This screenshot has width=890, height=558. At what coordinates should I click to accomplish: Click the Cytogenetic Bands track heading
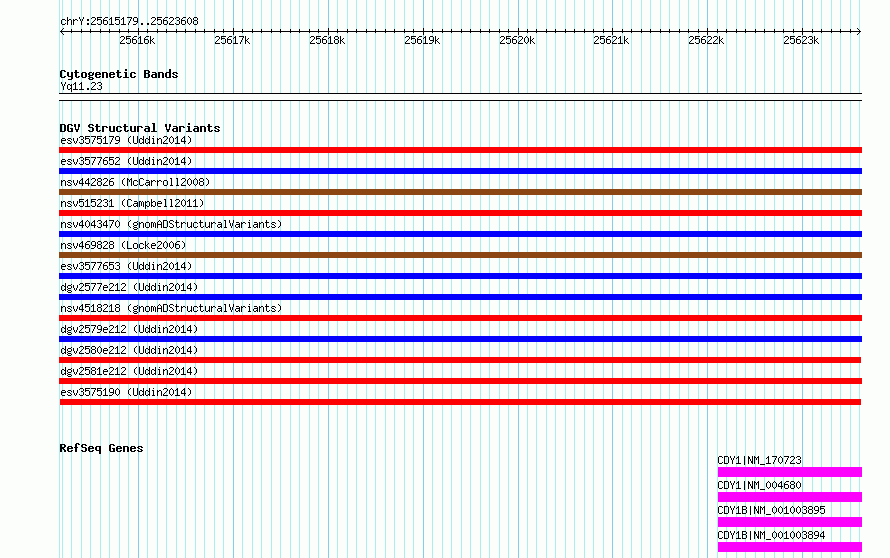pyautogui.click(x=119, y=74)
